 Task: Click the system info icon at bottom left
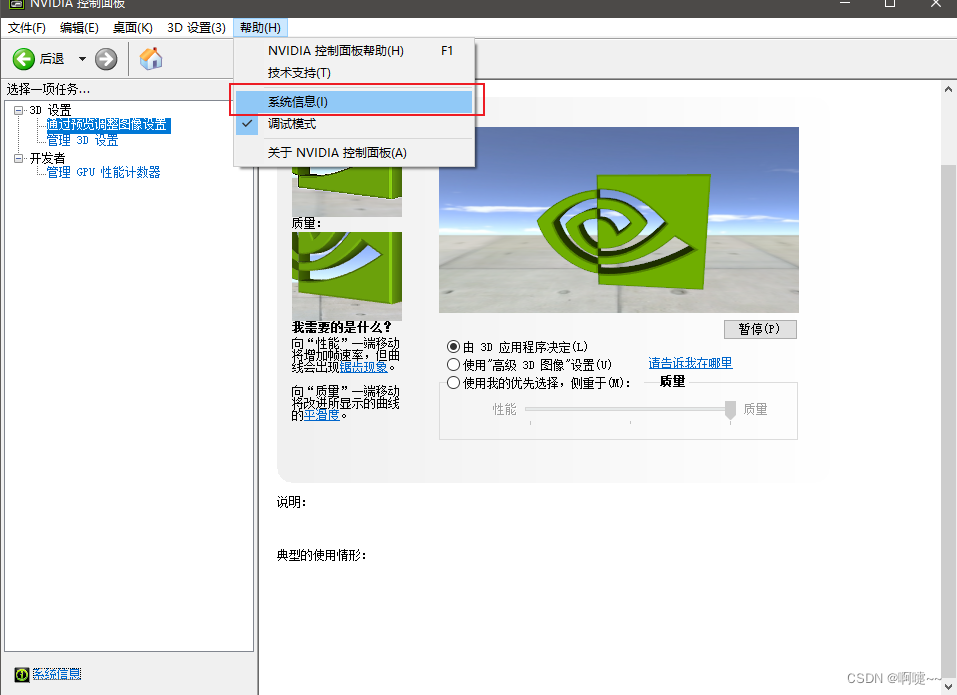(x=22, y=674)
